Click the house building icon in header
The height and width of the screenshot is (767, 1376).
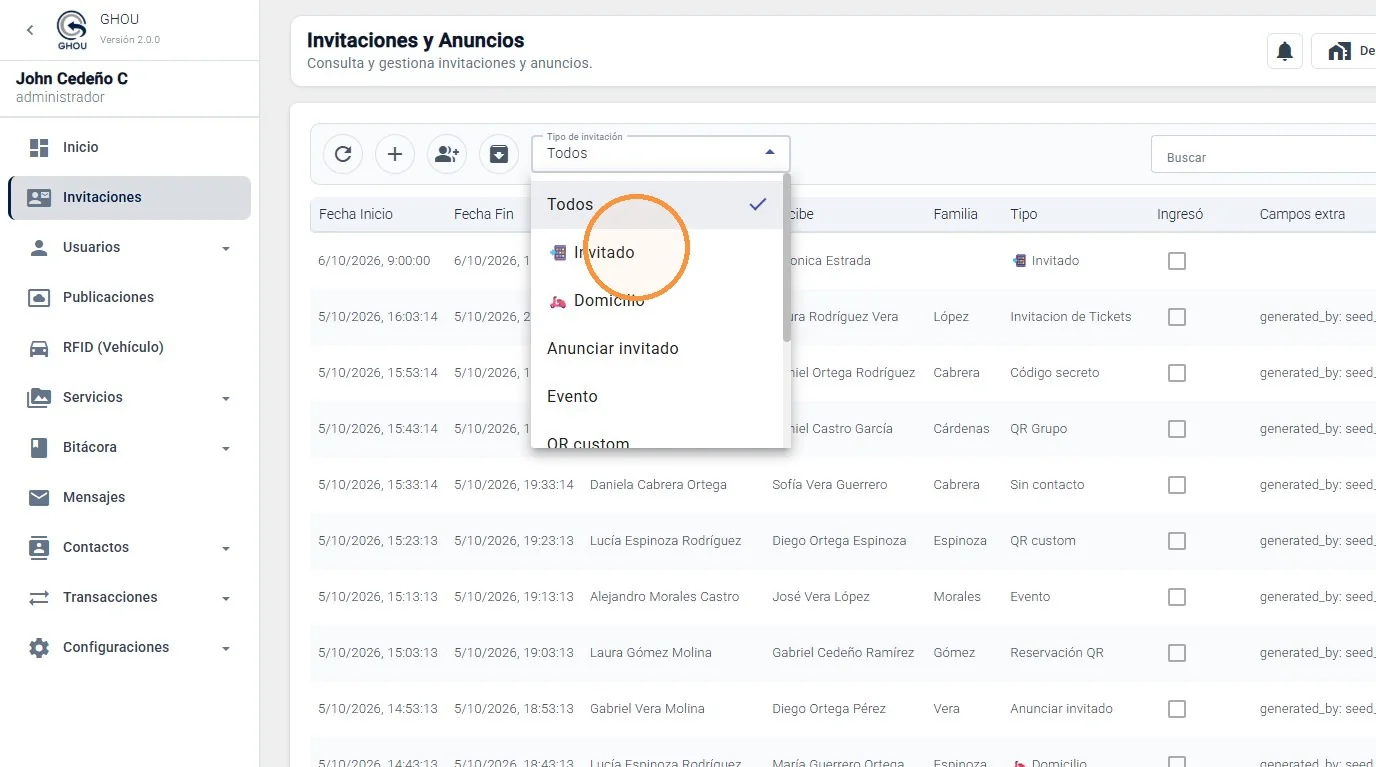tap(1339, 51)
